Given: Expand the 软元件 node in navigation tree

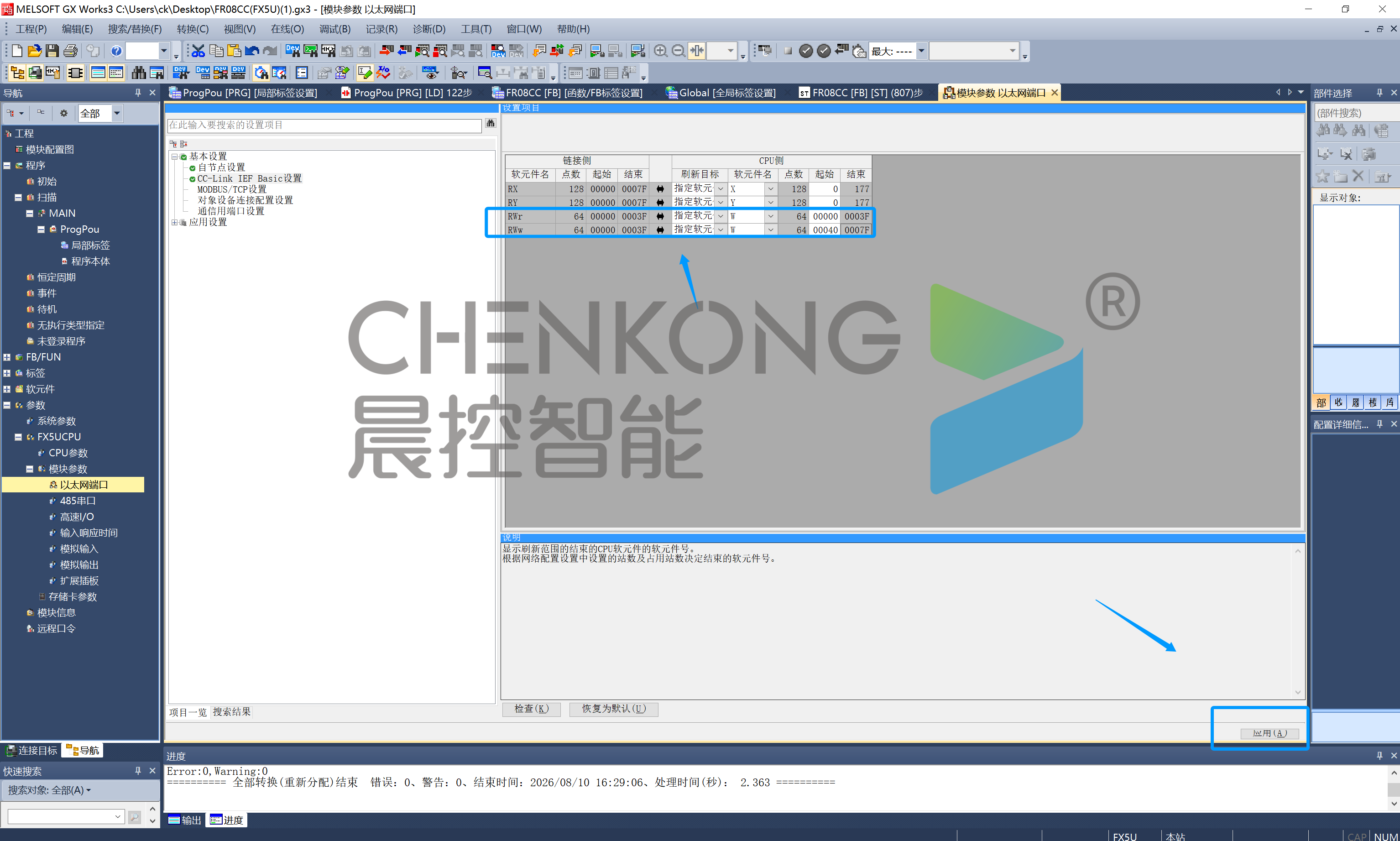Looking at the screenshot, I should point(7,389).
